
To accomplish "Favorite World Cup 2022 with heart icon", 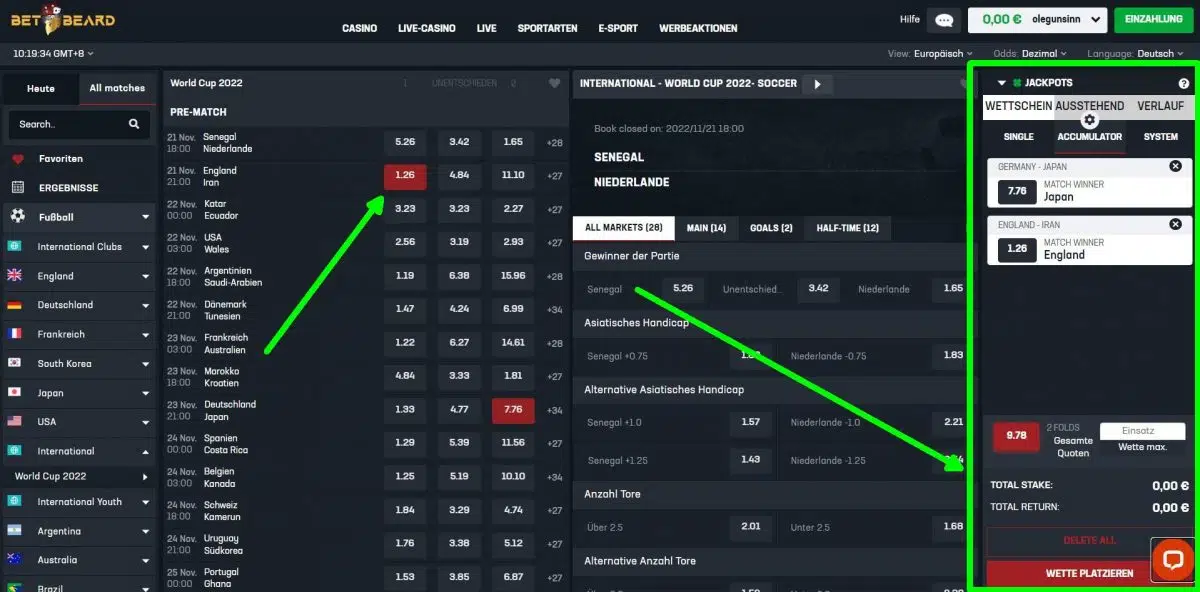I will point(554,84).
